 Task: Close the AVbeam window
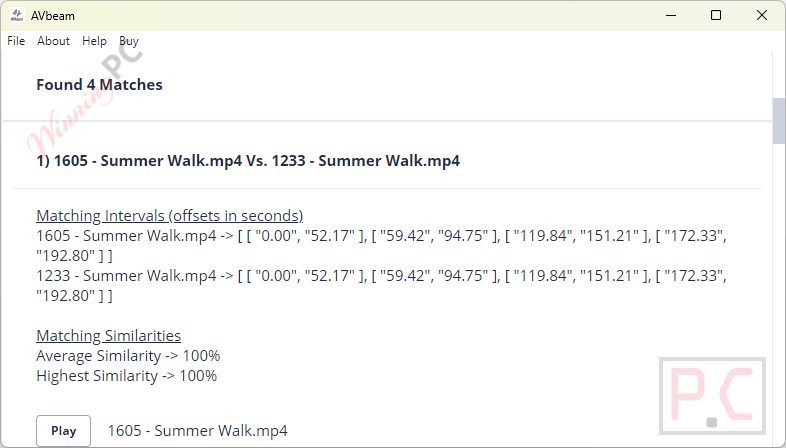[x=761, y=16]
